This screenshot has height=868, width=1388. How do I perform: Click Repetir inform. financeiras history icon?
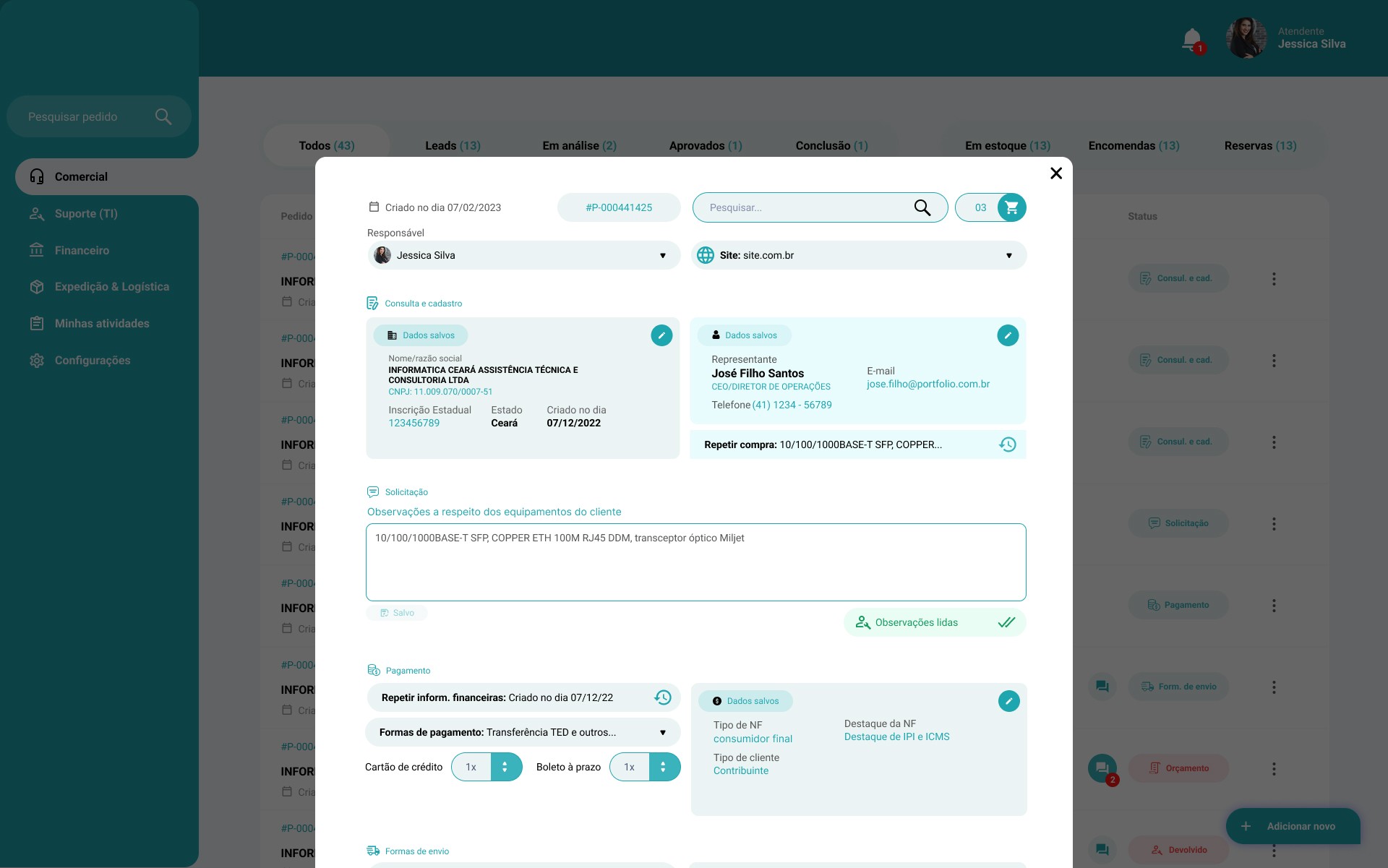click(662, 697)
